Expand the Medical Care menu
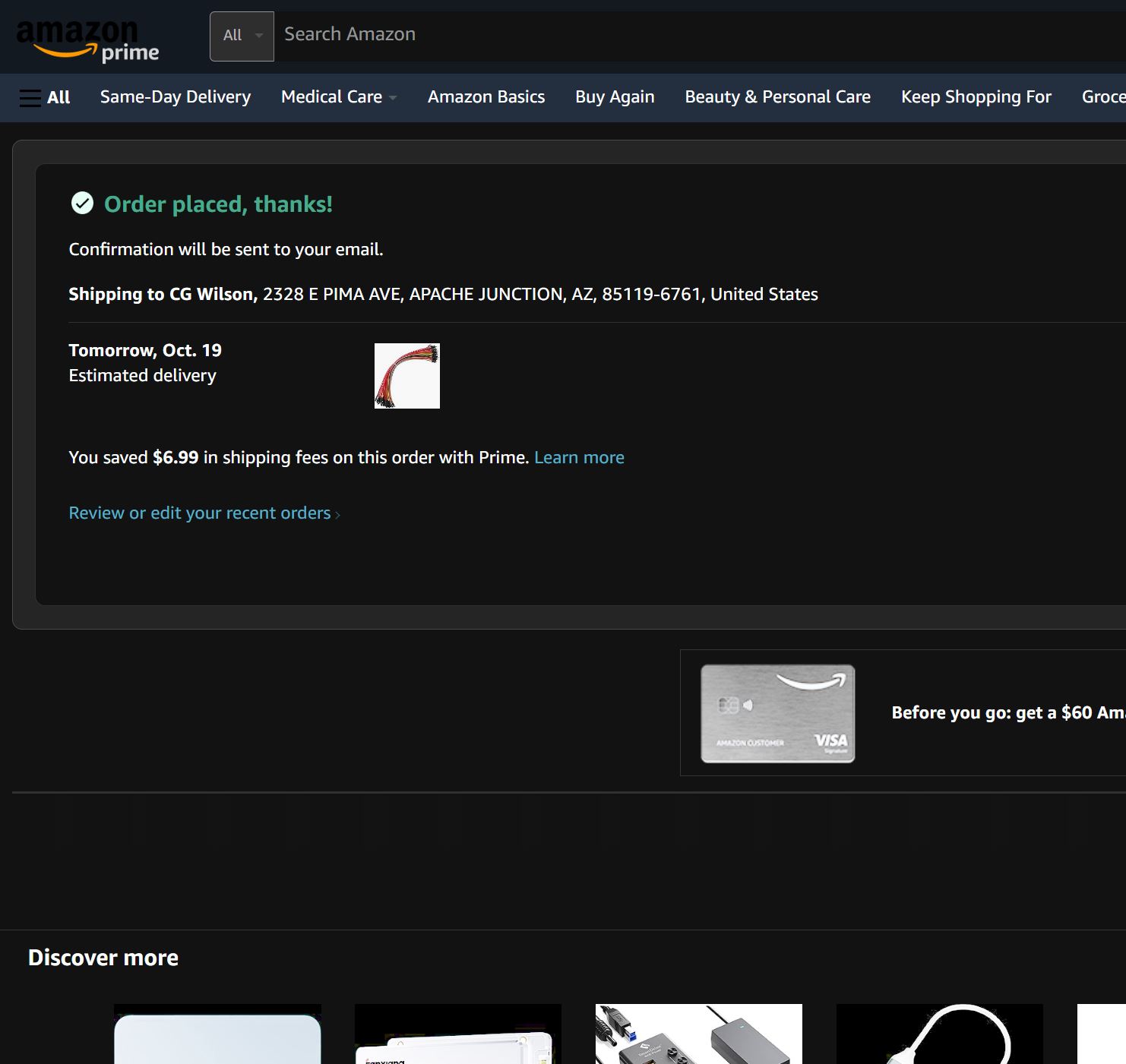 click(x=339, y=97)
